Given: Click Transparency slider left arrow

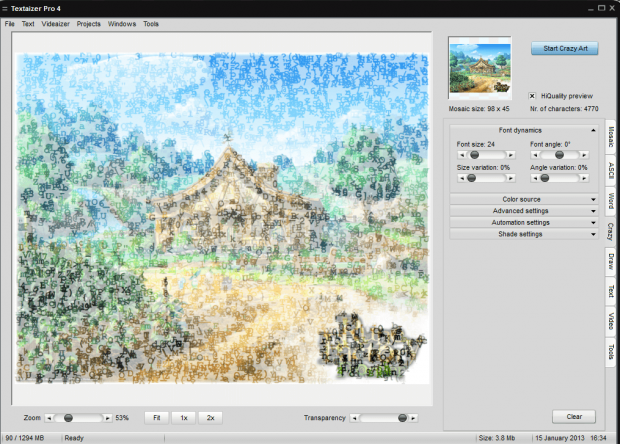Looking at the screenshot, I should click(355, 418).
